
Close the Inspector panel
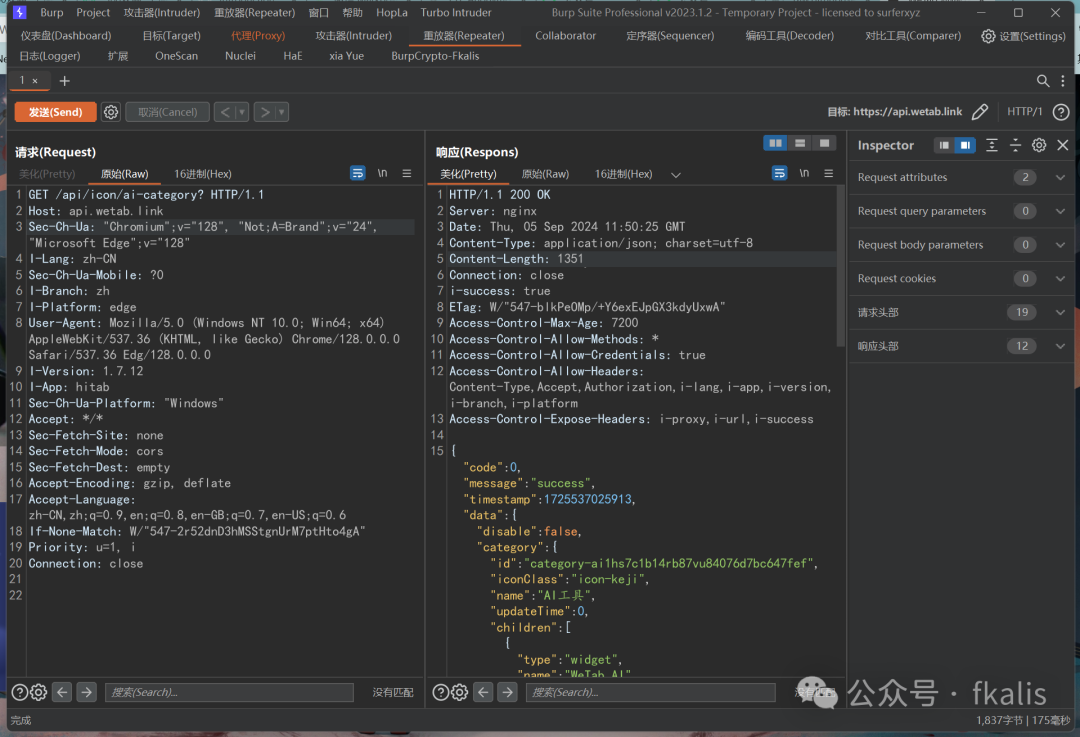1063,145
